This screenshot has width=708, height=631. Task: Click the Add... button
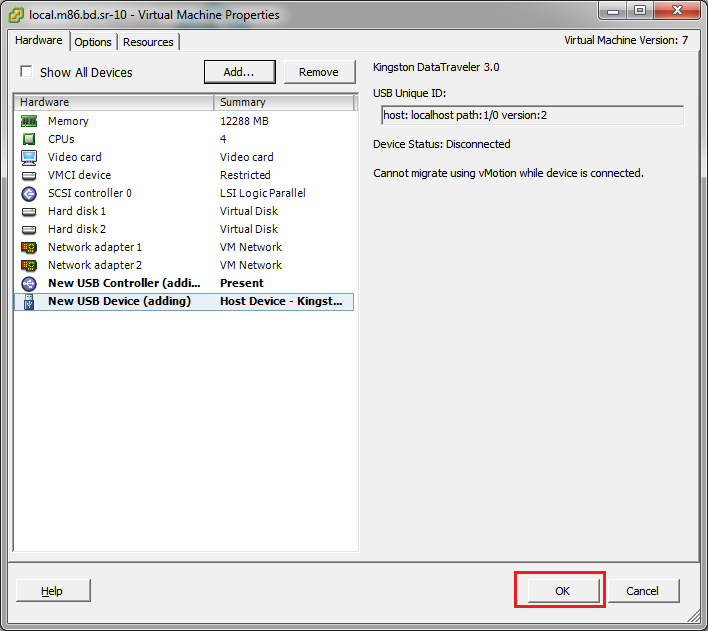tap(239, 72)
